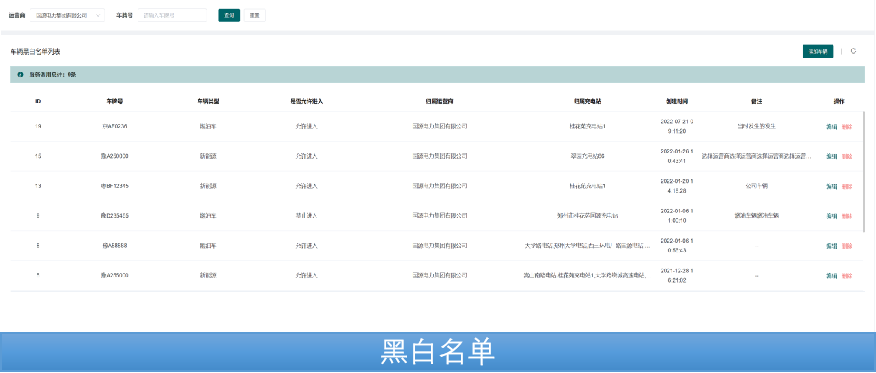The height and width of the screenshot is (373, 876).
Task: Edit the record with ID 19
Action: click(x=831, y=126)
